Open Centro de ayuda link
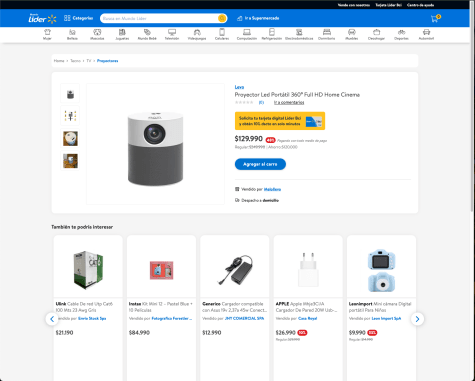The image size is (475, 381). 420,5
